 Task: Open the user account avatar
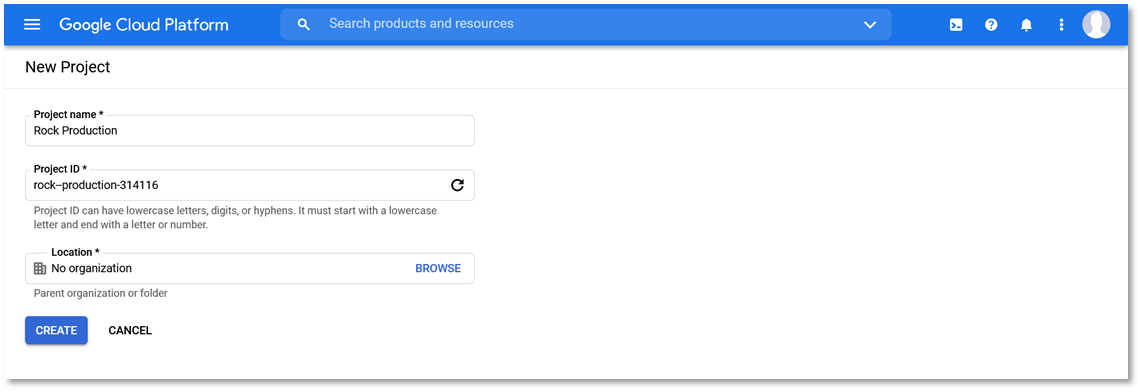(x=1096, y=25)
